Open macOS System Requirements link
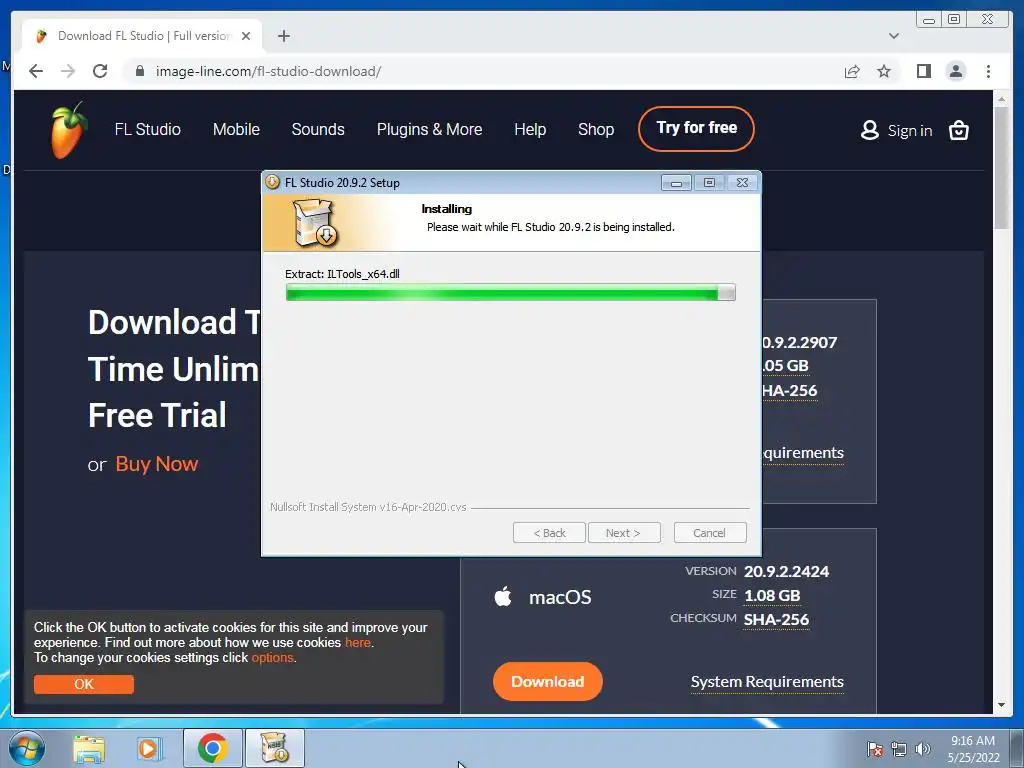The image size is (1024, 768). 767,682
